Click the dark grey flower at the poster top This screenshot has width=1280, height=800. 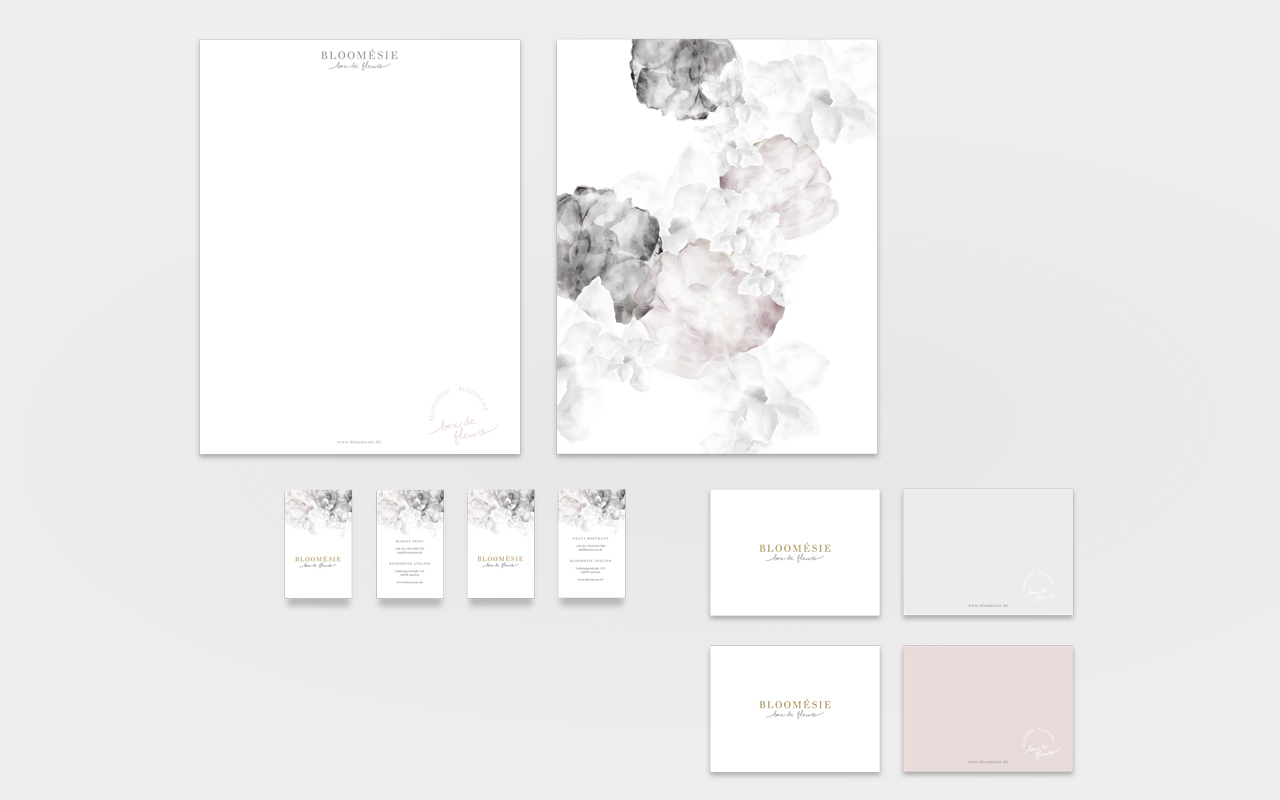(x=683, y=75)
